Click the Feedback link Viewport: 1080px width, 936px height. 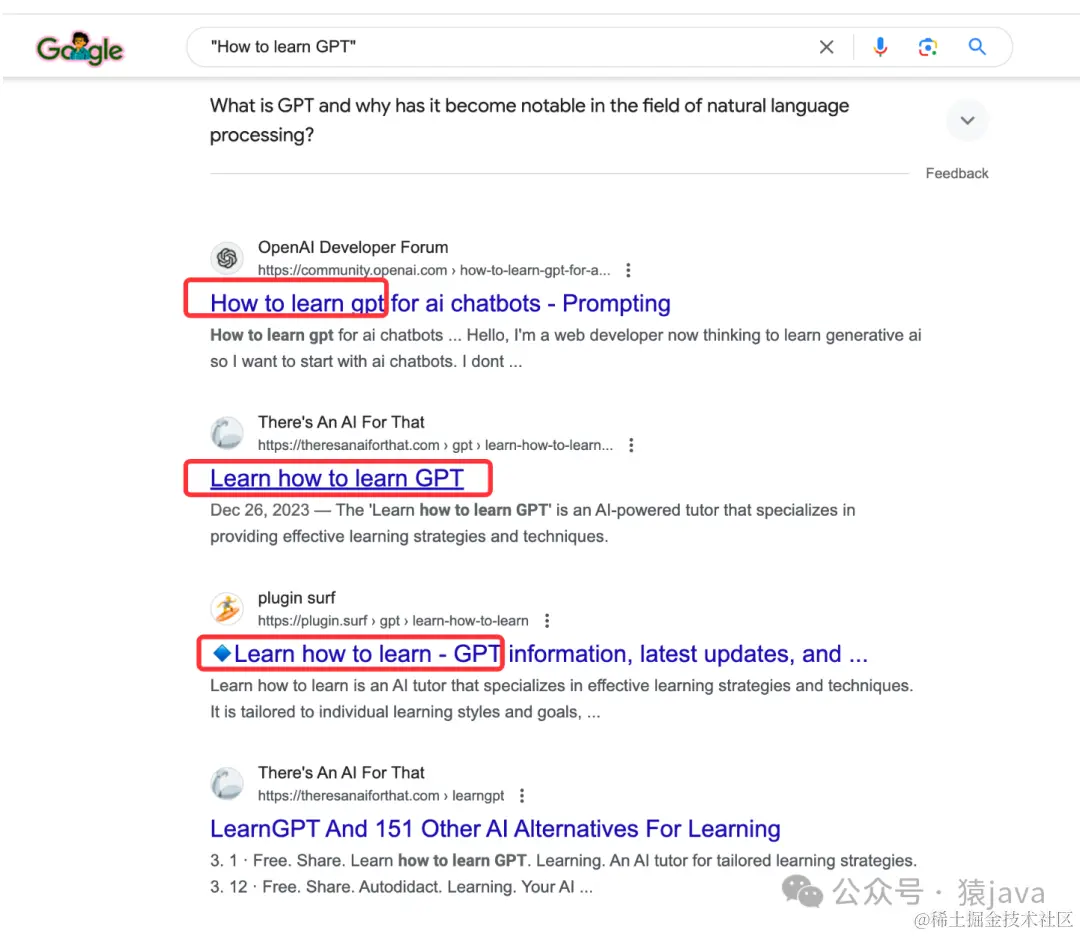[957, 174]
